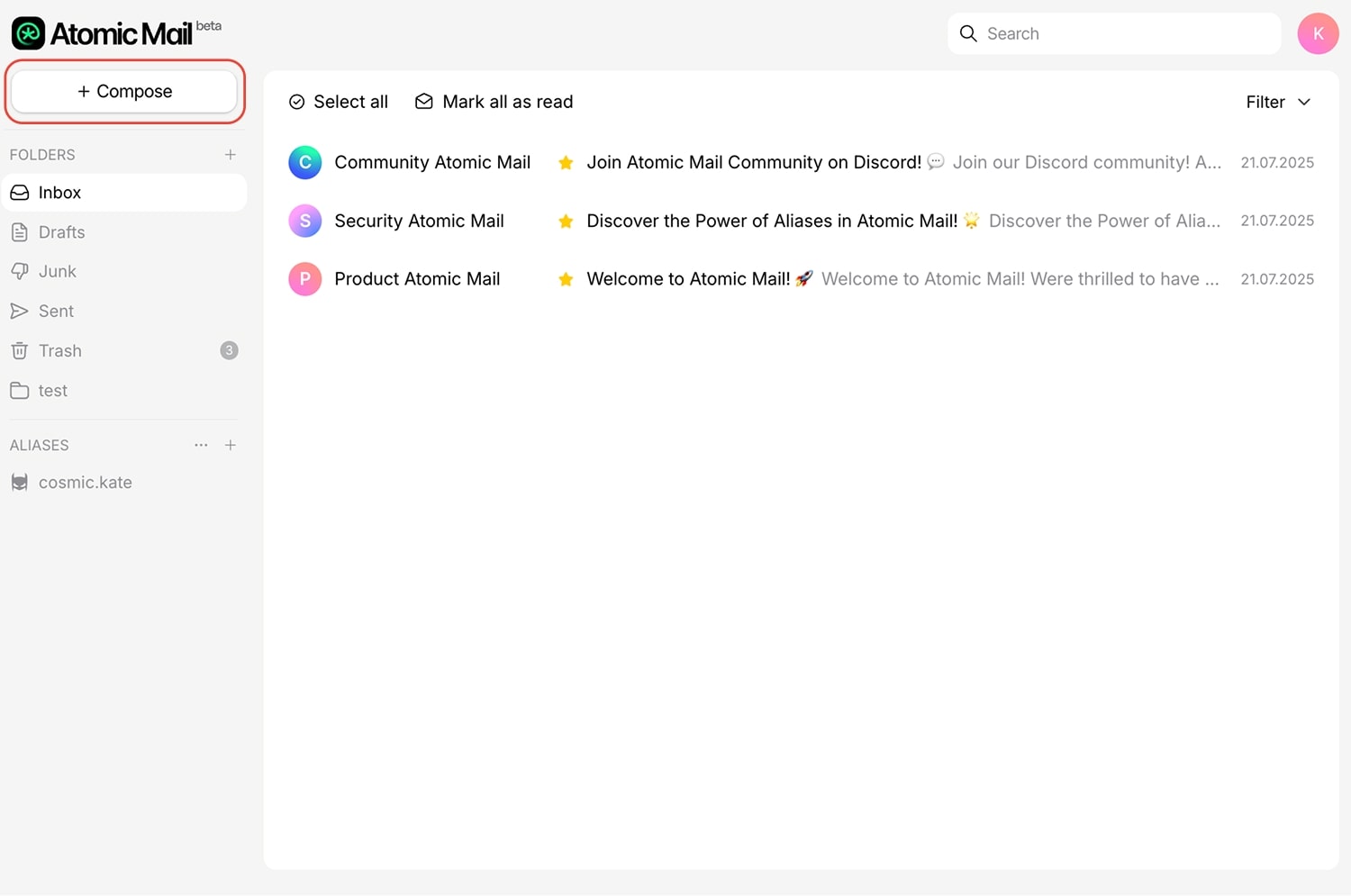
Task: Click the Trash bin icon
Action: point(19,350)
